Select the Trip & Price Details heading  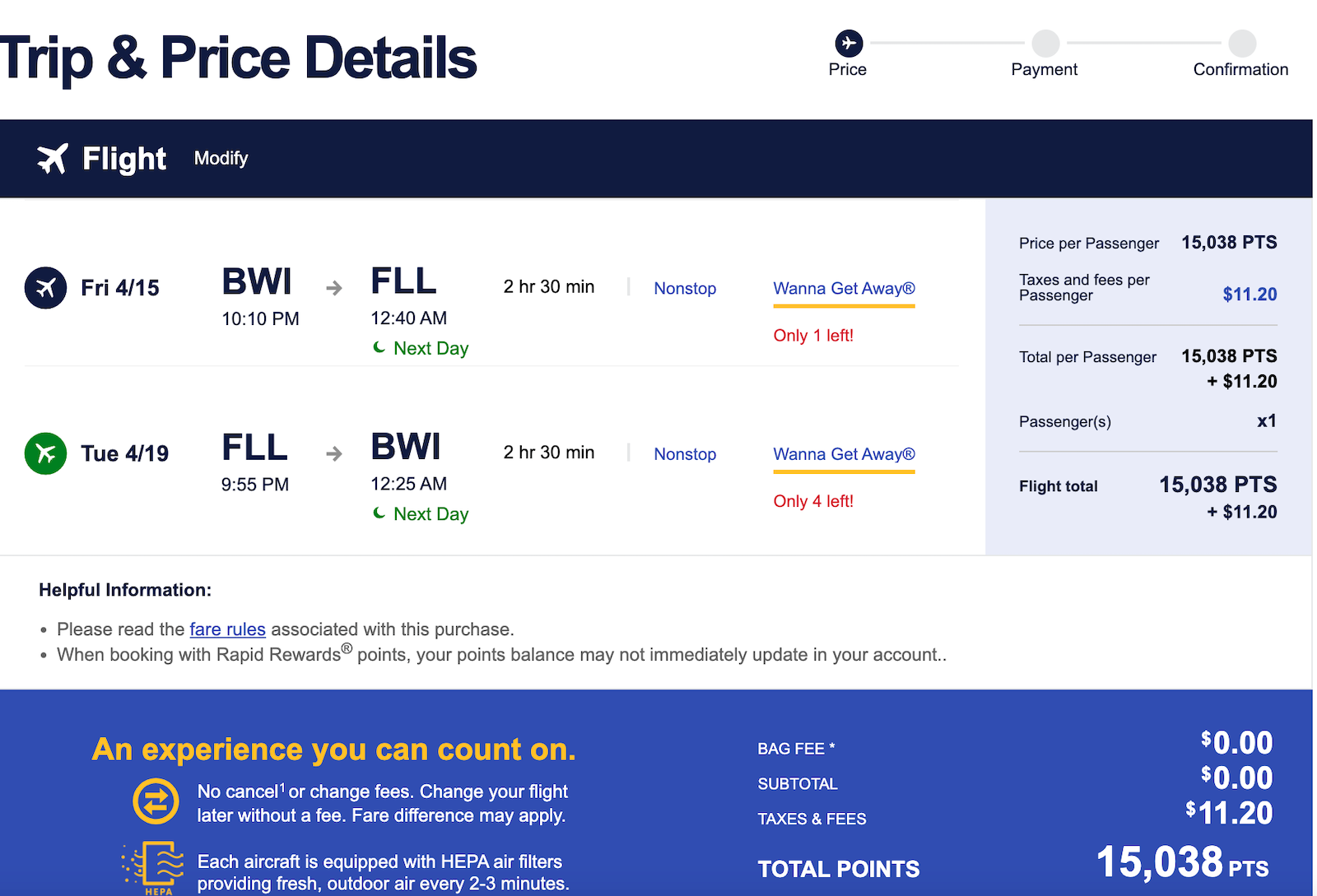pyautogui.click(x=238, y=57)
